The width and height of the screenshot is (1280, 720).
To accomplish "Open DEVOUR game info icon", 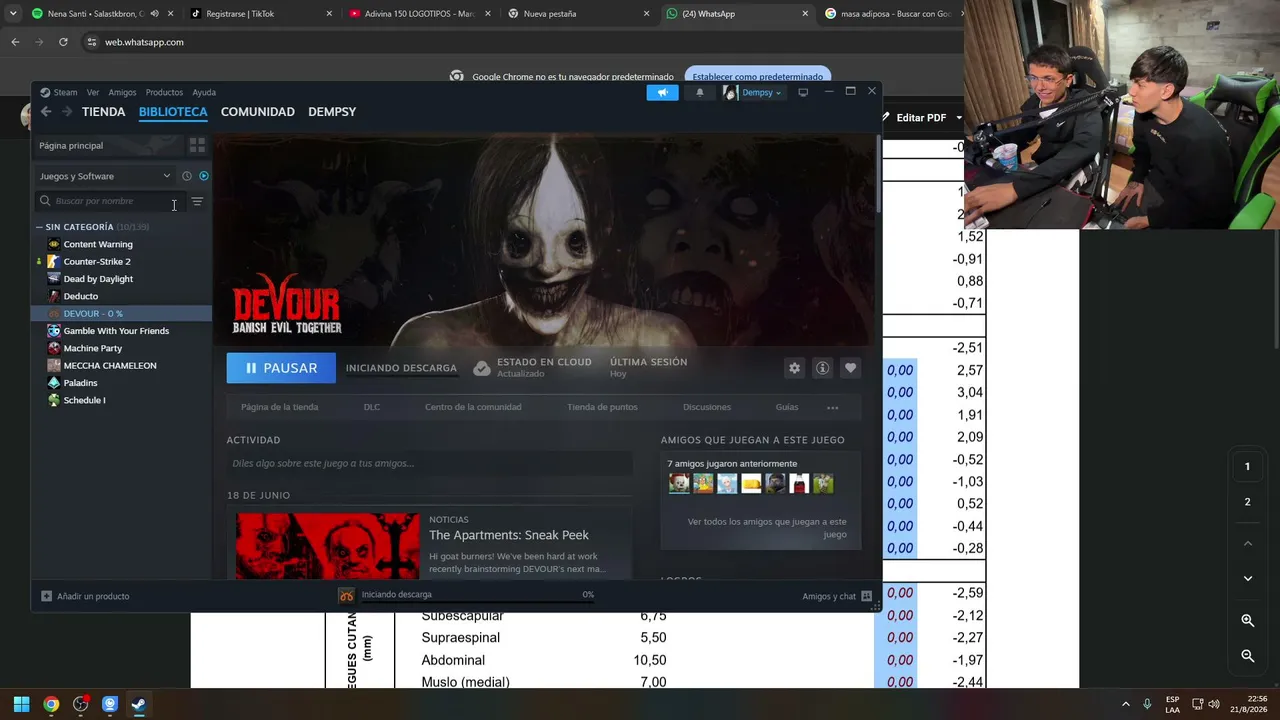I will coord(822,368).
